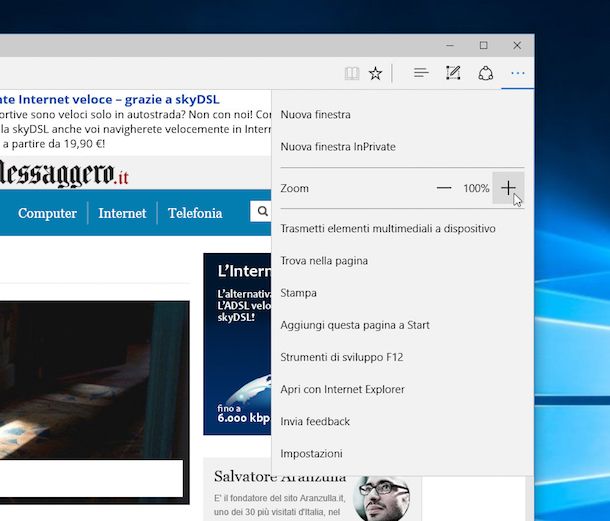Choose Apri con Internet Explorer
The image size is (610, 521).
coord(343,389)
